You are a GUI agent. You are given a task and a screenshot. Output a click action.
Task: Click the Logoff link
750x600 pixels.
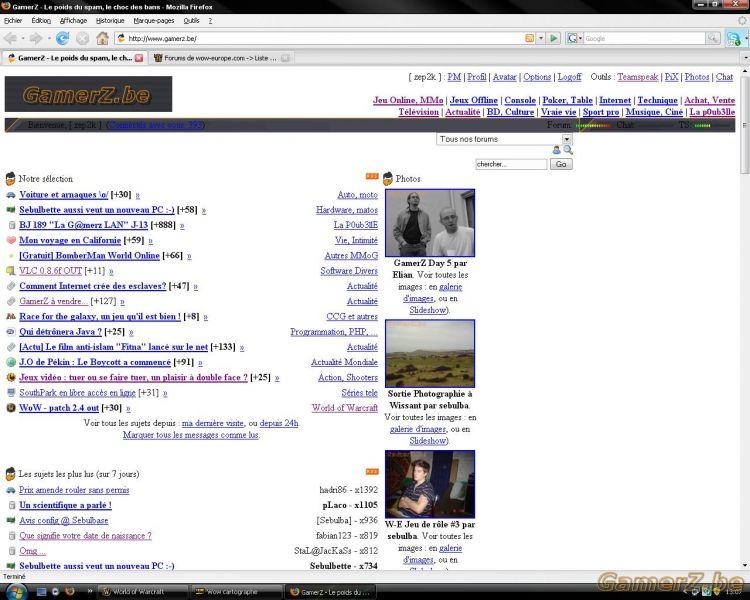click(x=570, y=77)
